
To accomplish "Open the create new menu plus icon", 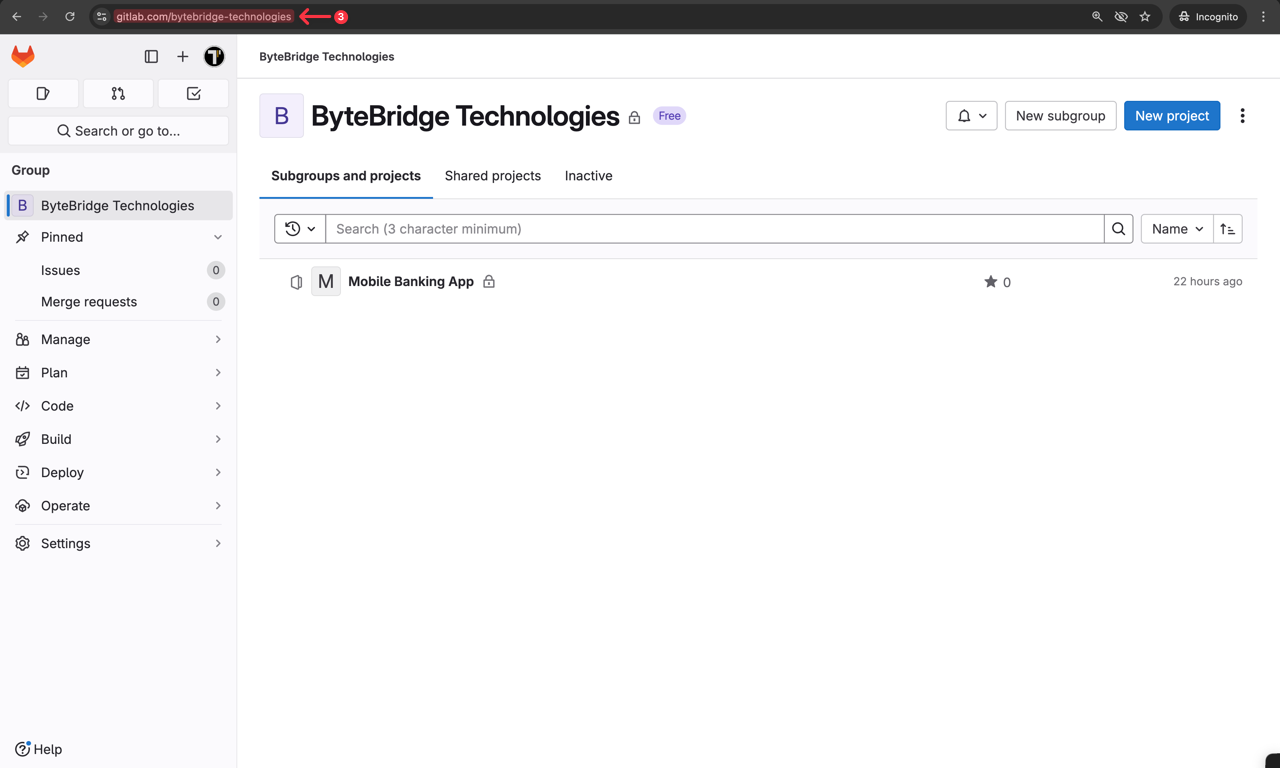I will click(182, 57).
